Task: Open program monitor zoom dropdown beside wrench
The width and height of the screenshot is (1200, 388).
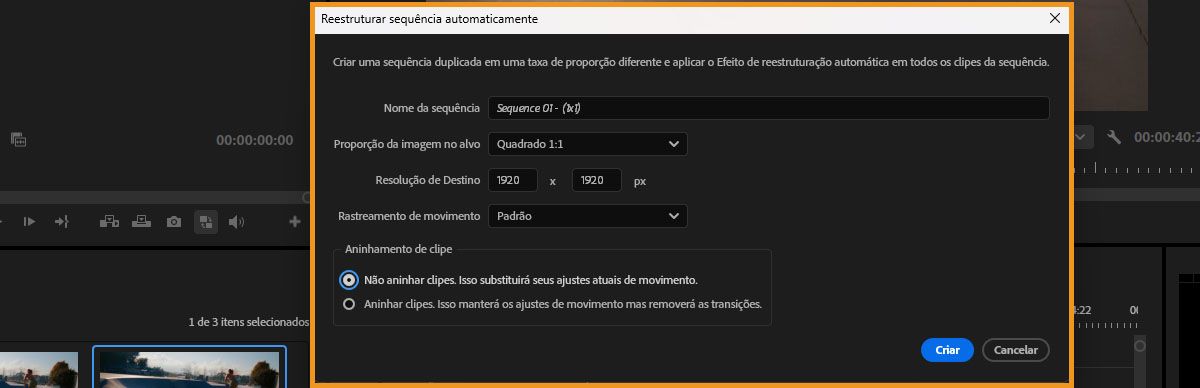Action: point(1083,137)
